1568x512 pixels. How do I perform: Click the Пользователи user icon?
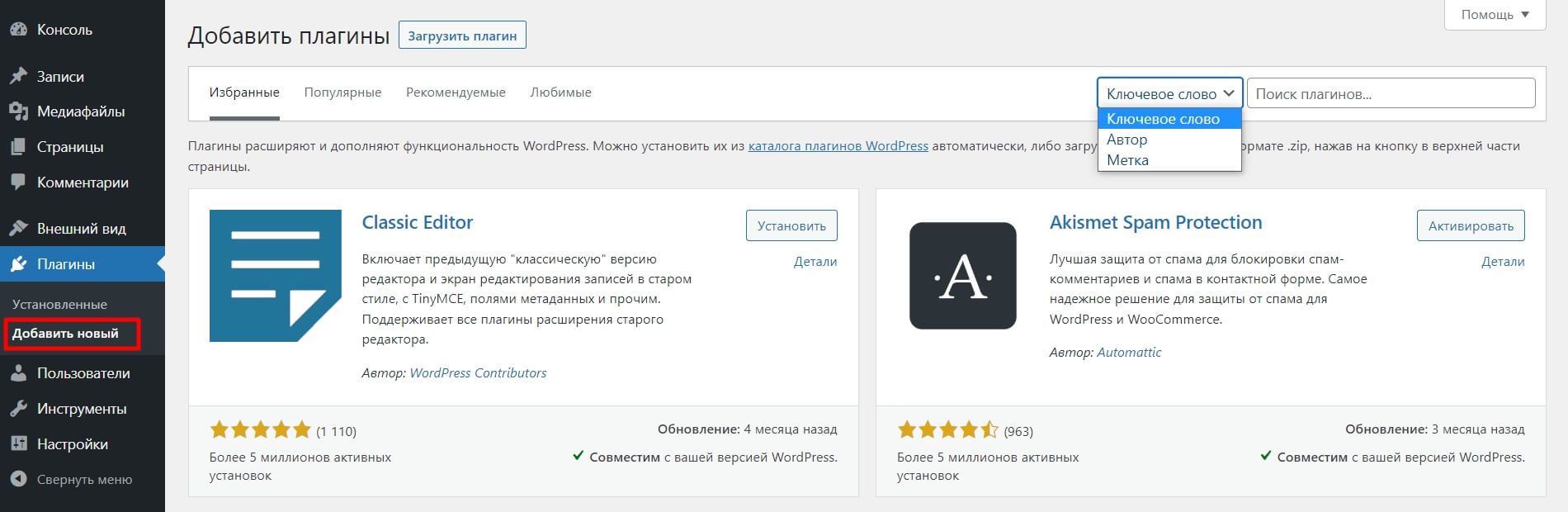point(18,373)
